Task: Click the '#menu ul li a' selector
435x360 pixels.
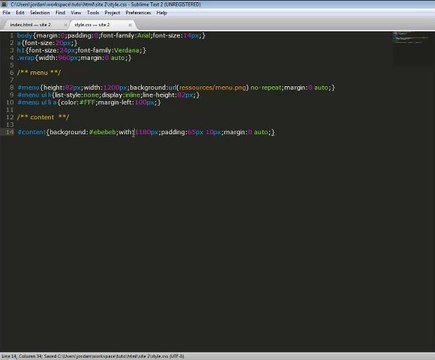Action: pos(37,102)
